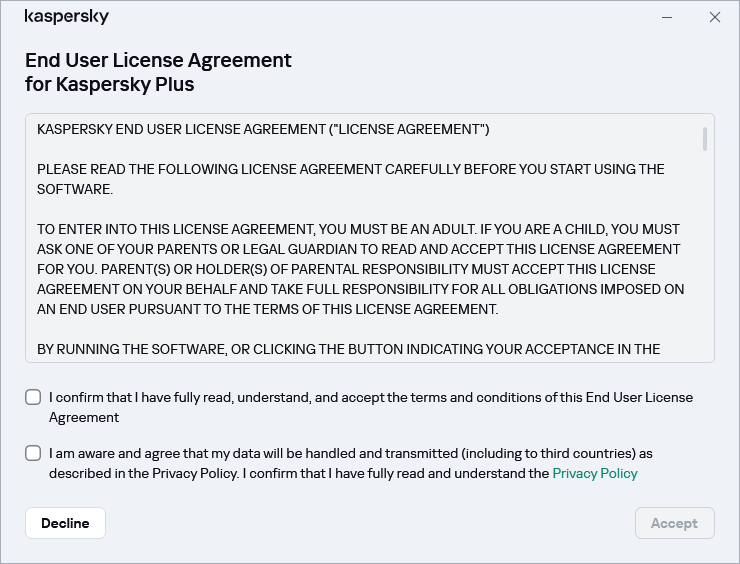Click the Accept button
Viewport: 740px width, 564px height.
coord(674,523)
